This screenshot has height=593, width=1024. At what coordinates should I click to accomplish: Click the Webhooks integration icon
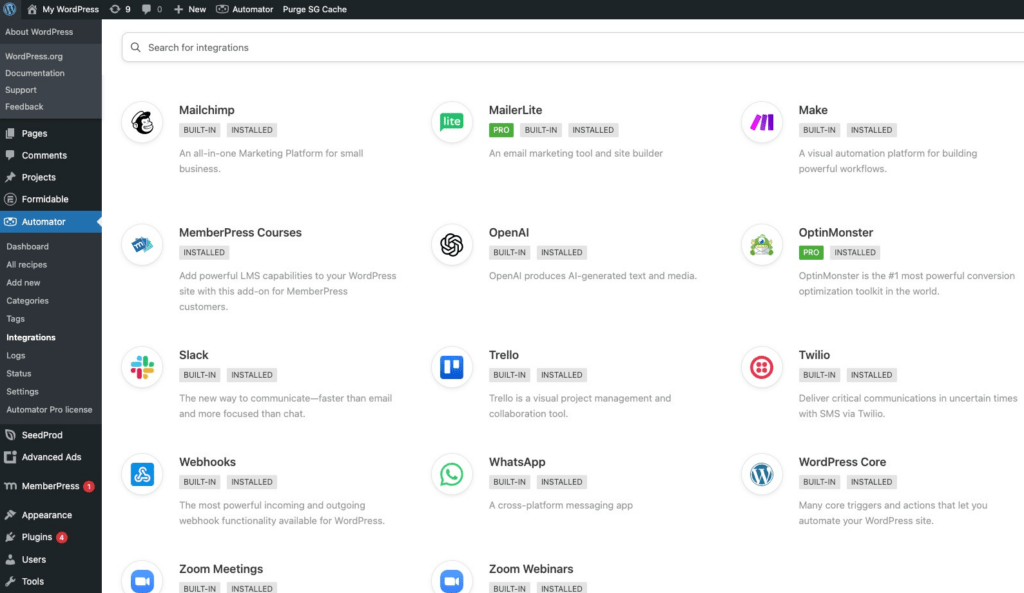click(x=142, y=475)
